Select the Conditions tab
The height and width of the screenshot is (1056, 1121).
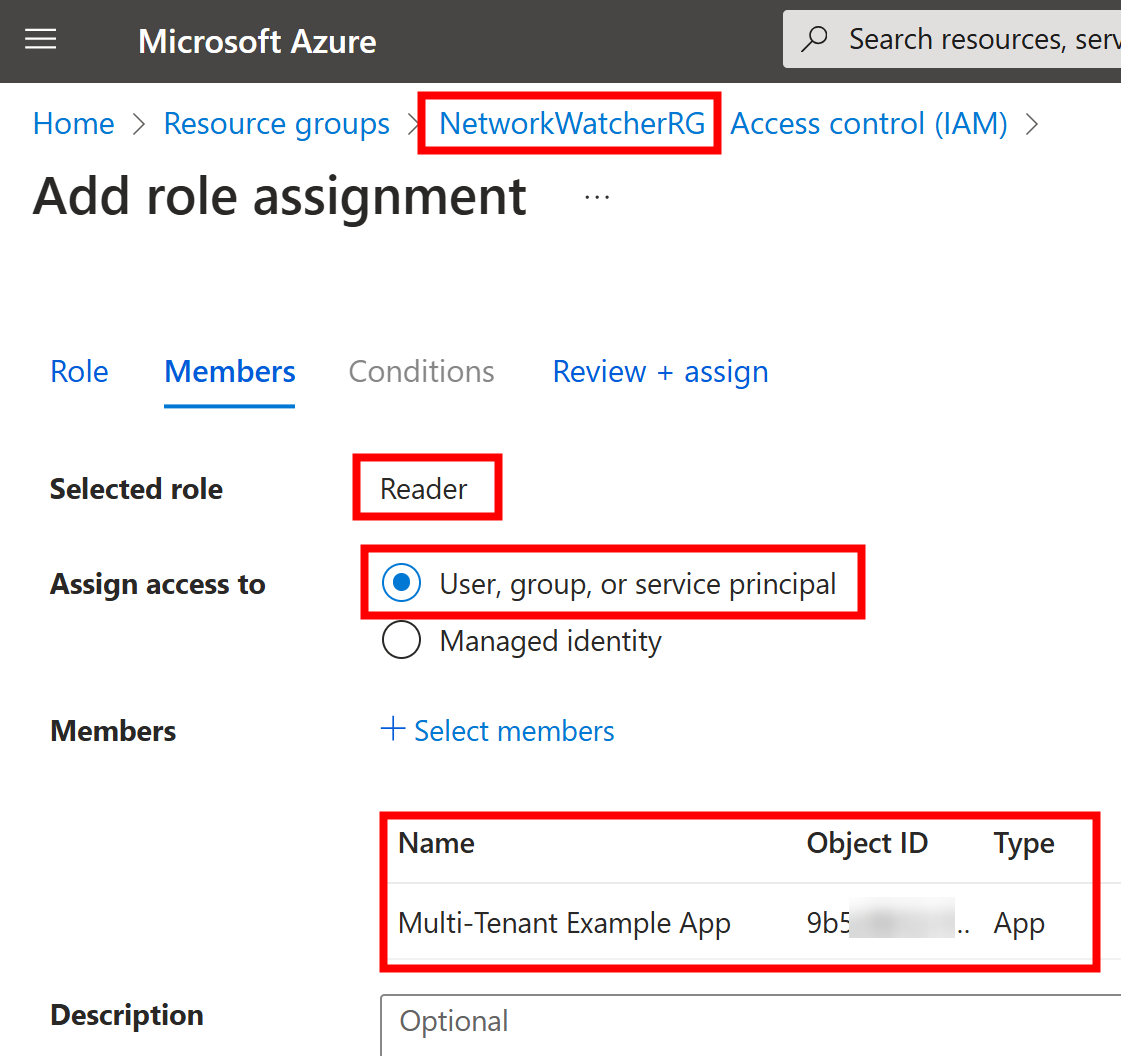click(x=421, y=372)
